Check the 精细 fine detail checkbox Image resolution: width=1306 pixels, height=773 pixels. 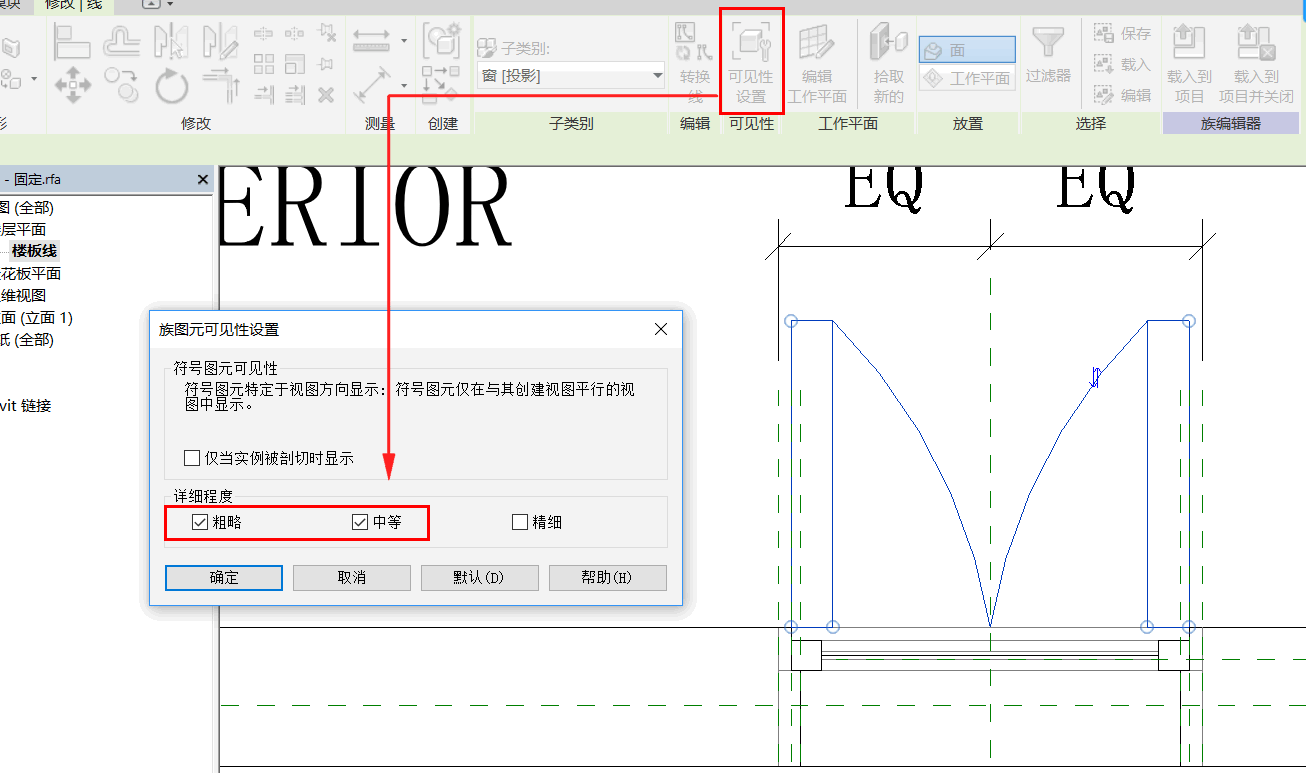tap(519, 522)
